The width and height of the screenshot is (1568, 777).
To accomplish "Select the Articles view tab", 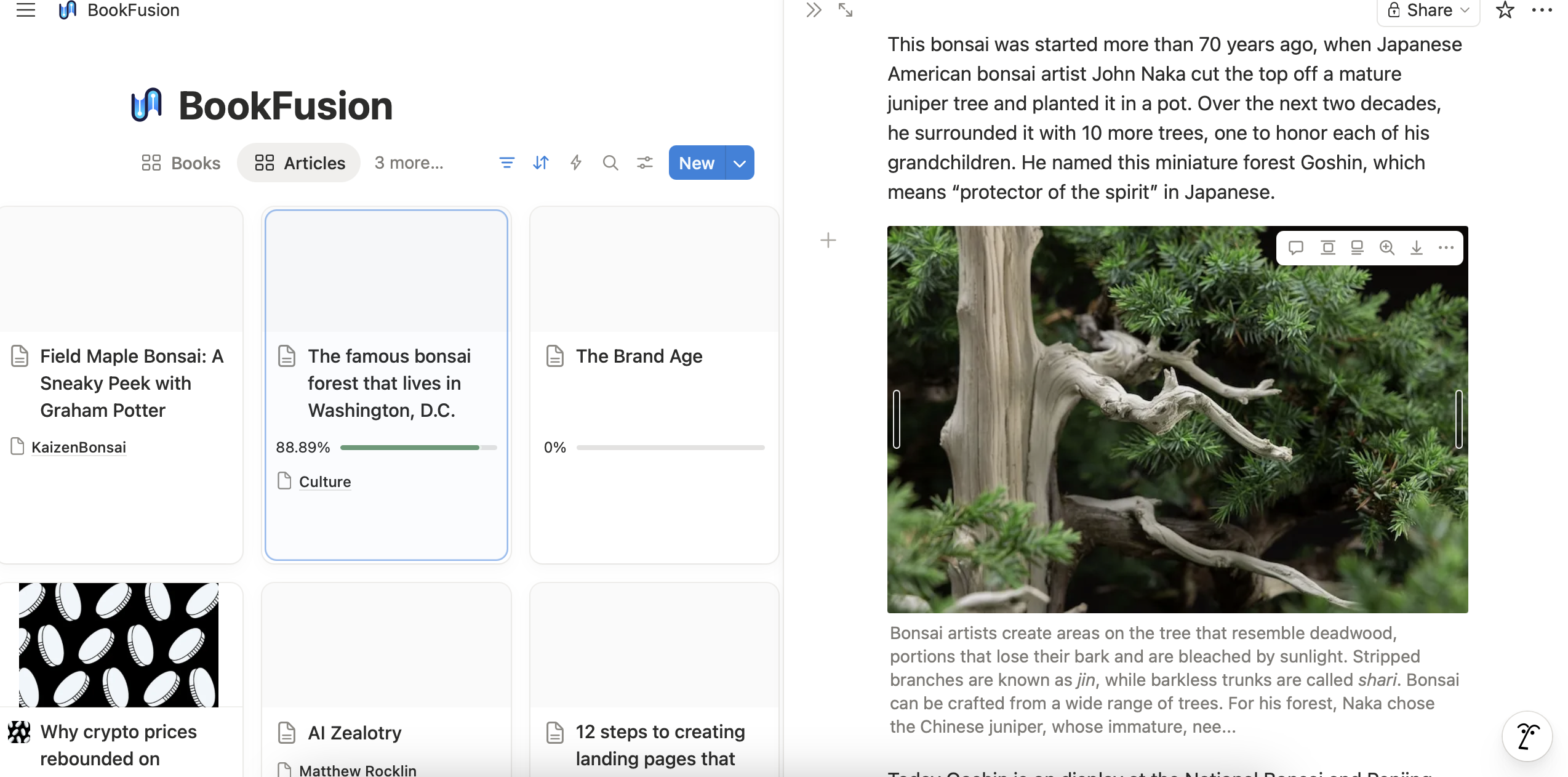I will 299,163.
